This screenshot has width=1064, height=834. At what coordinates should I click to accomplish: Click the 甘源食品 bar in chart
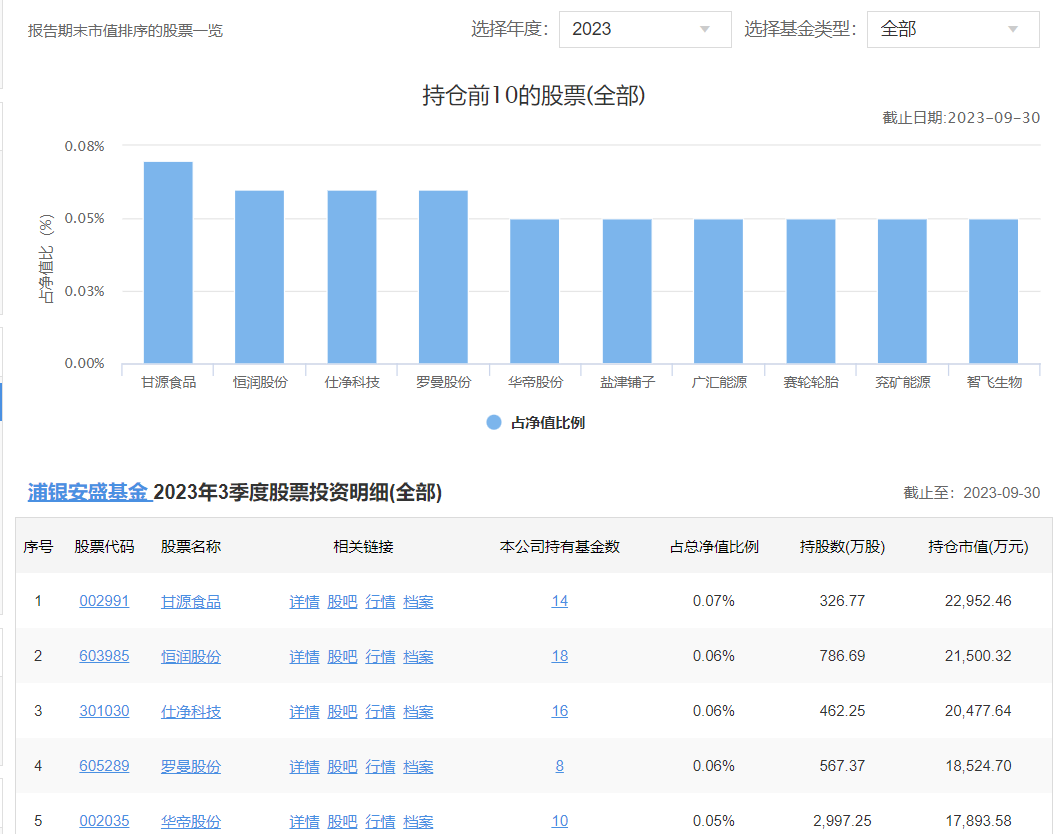(168, 262)
